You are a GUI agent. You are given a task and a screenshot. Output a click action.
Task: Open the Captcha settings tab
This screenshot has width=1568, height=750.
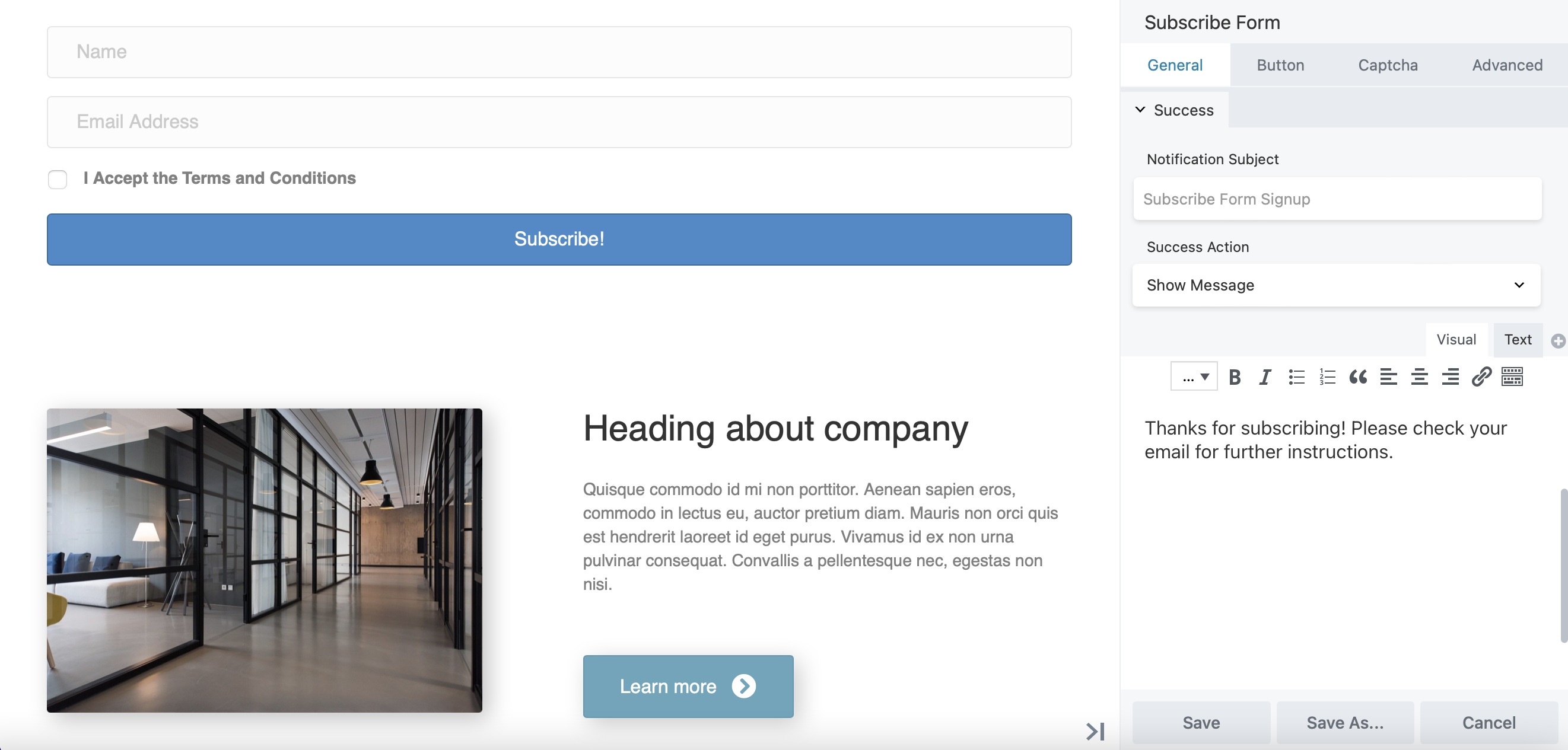1388,65
